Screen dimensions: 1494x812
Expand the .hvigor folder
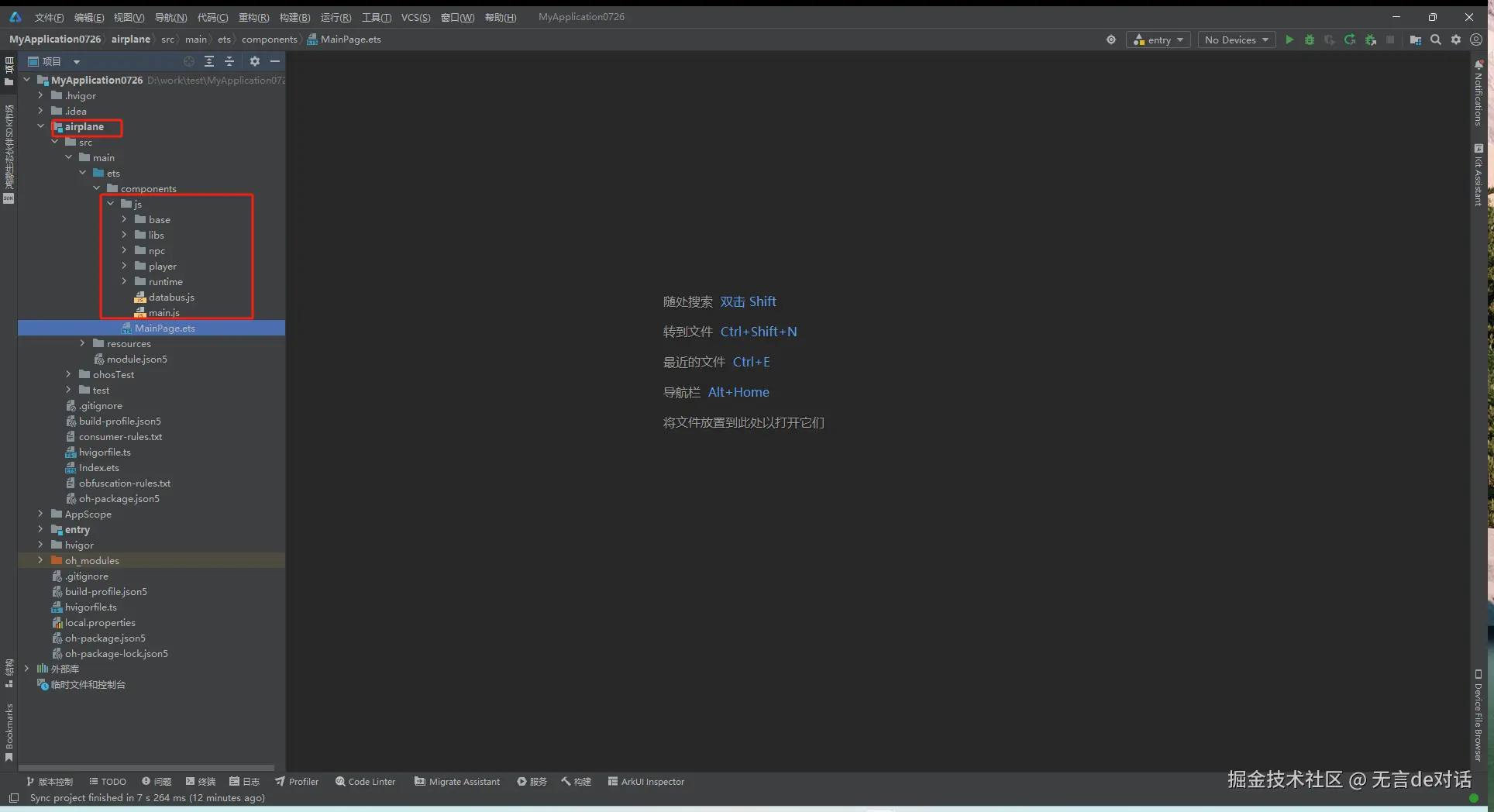(40, 95)
